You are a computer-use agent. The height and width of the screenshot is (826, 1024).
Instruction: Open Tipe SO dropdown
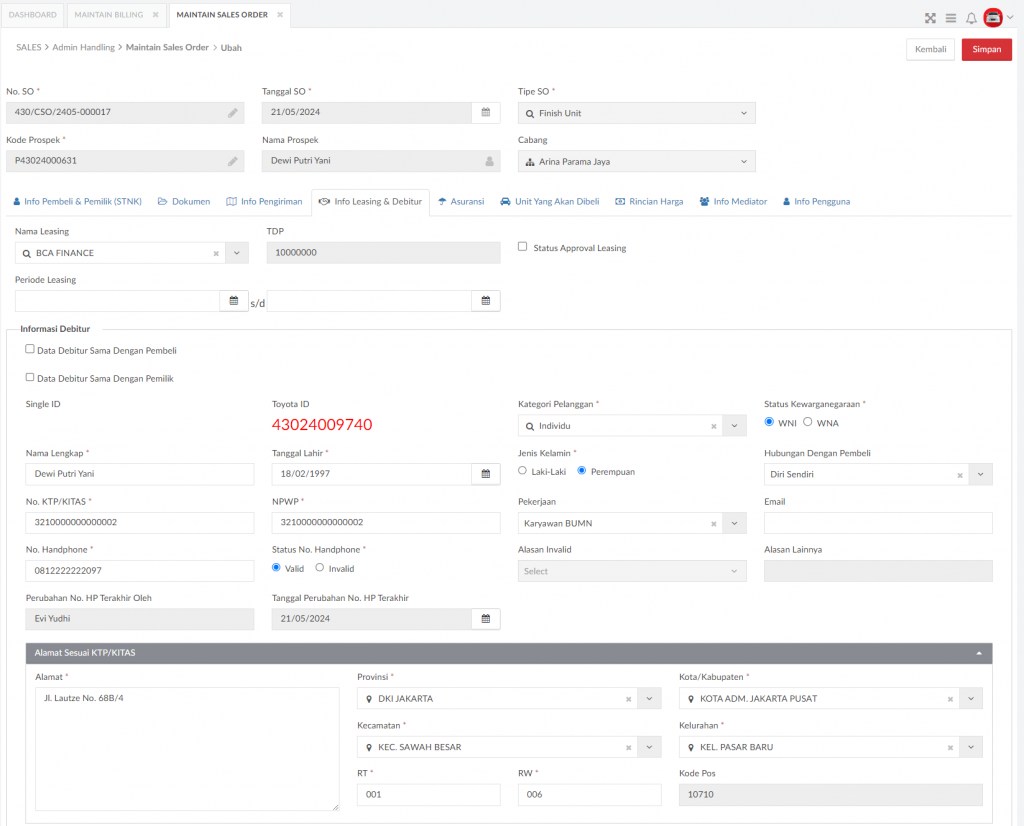[637, 113]
